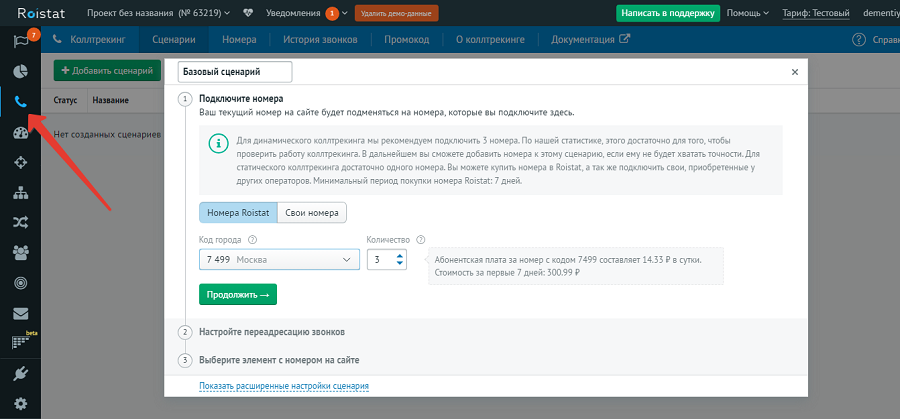Open the bullseye circle sidebar icon
Image resolution: width=900 pixels, height=419 pixels.
21,284
